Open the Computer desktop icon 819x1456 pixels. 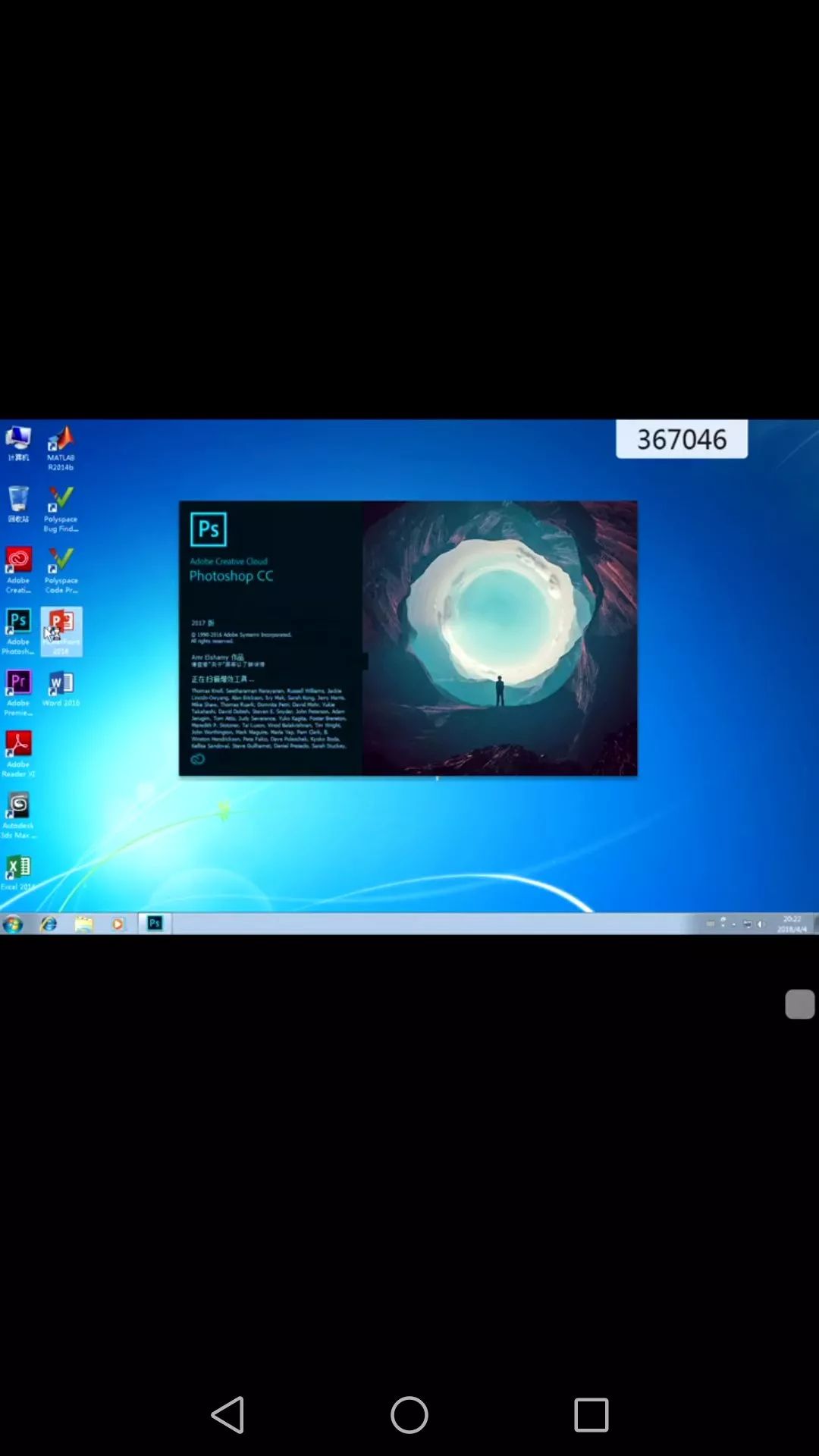point(18,444)
